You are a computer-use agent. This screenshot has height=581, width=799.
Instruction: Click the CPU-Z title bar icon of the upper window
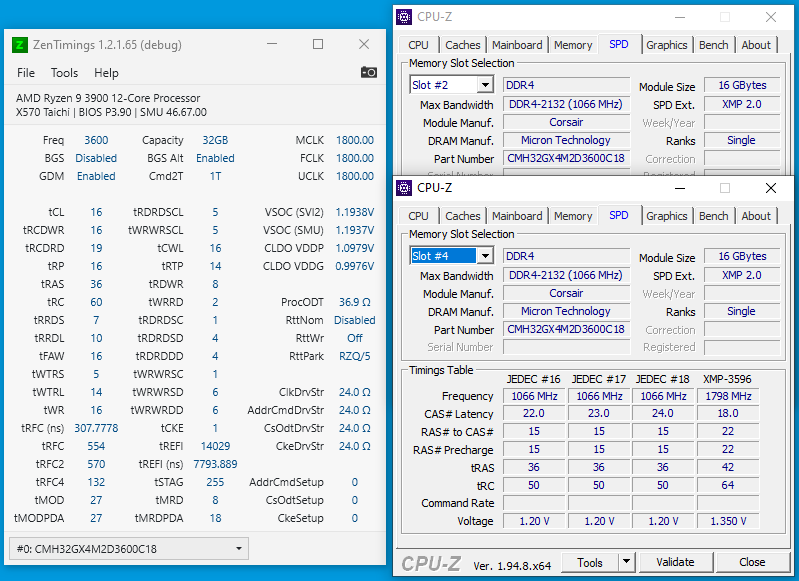pyautogui.click(x=404, y=17)
